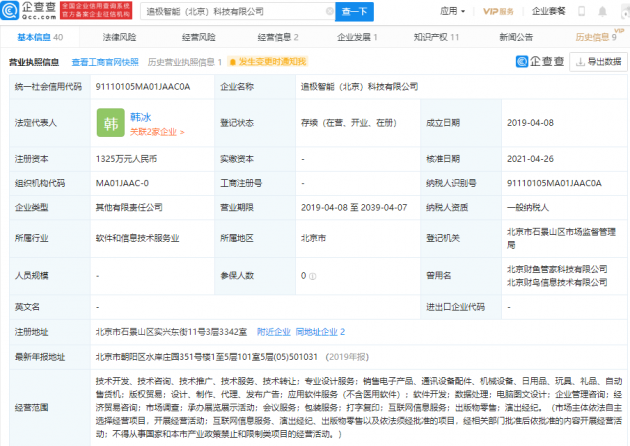The width and height of the screenshot is (630, 446).
Task: Select 北京市石景山区市场监督管理局 registrar value
Action: click(x=561, y=238)
